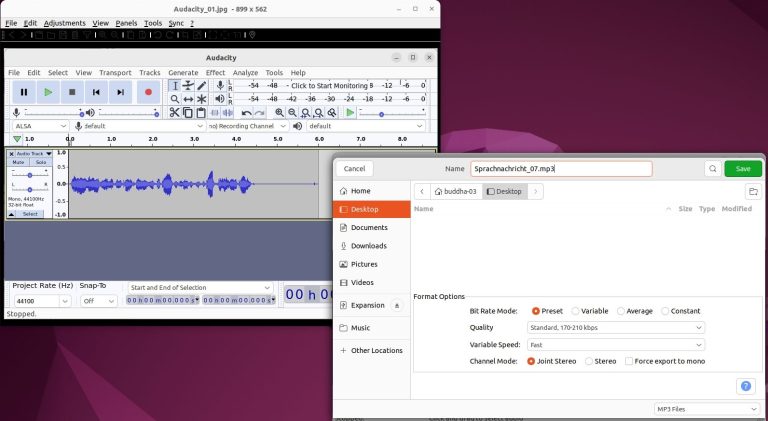Skip to end of the track
The height and width of the screenshot is (421, 768).
point(120,92)
